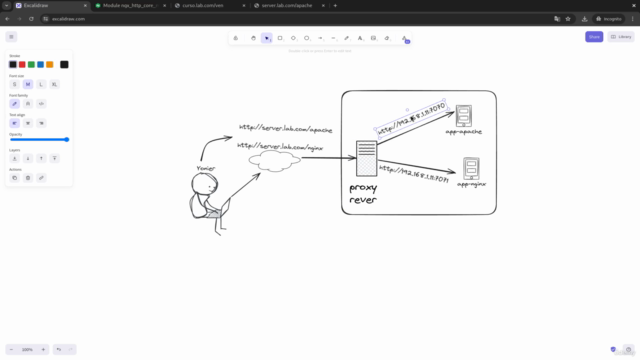The image size is (640, 360).
Task: Select the Text tool
Action: click(x=360, y=38)
